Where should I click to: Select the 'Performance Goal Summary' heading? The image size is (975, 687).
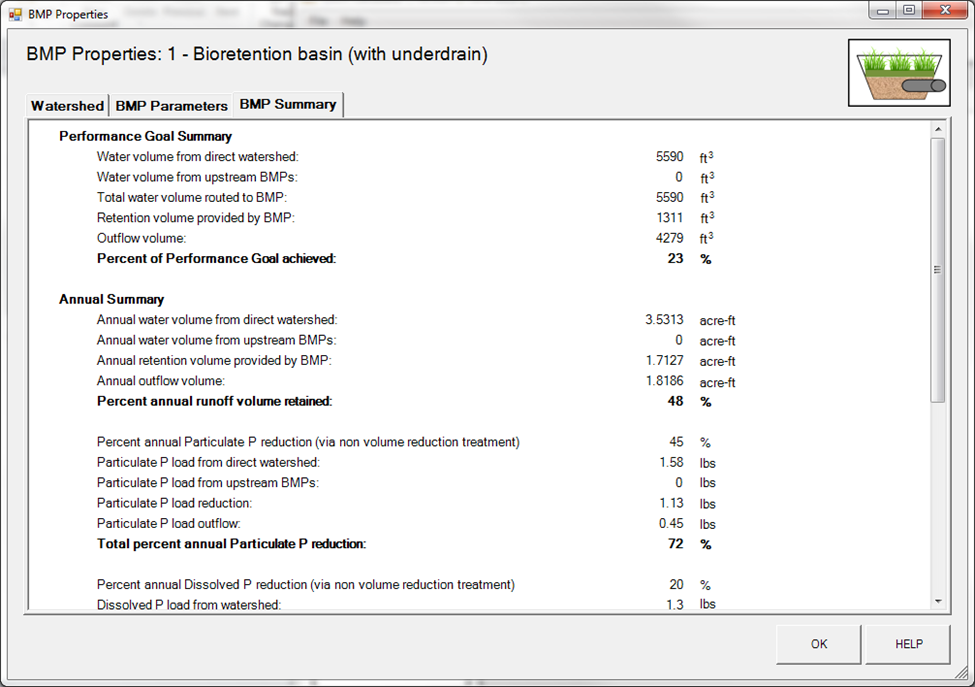tap(146, 136)
